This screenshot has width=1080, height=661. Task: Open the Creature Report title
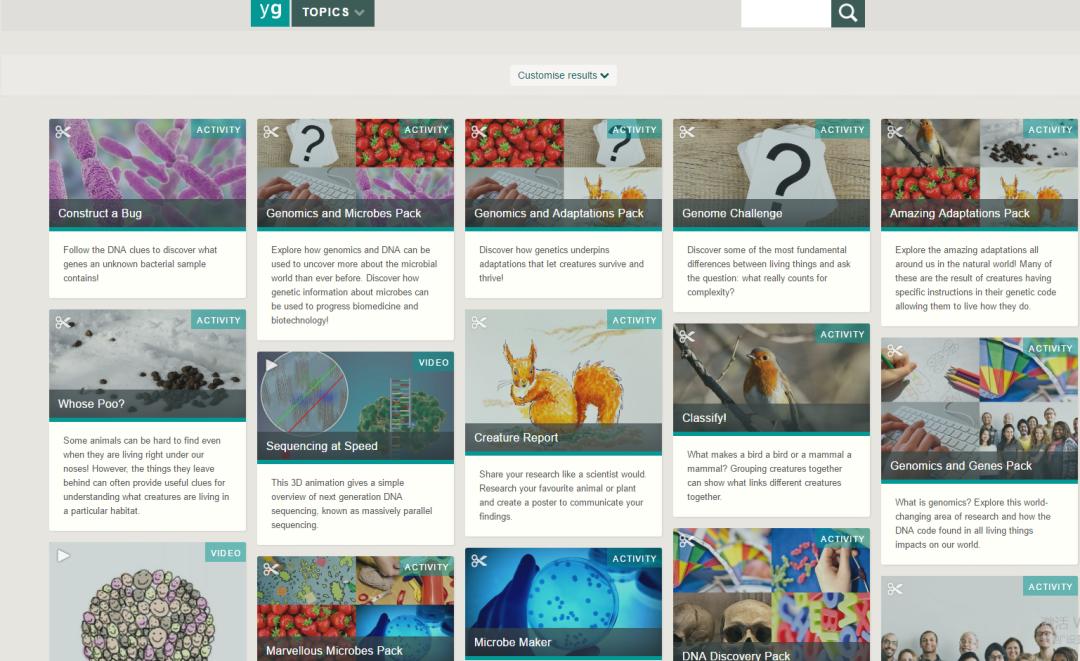516,438
